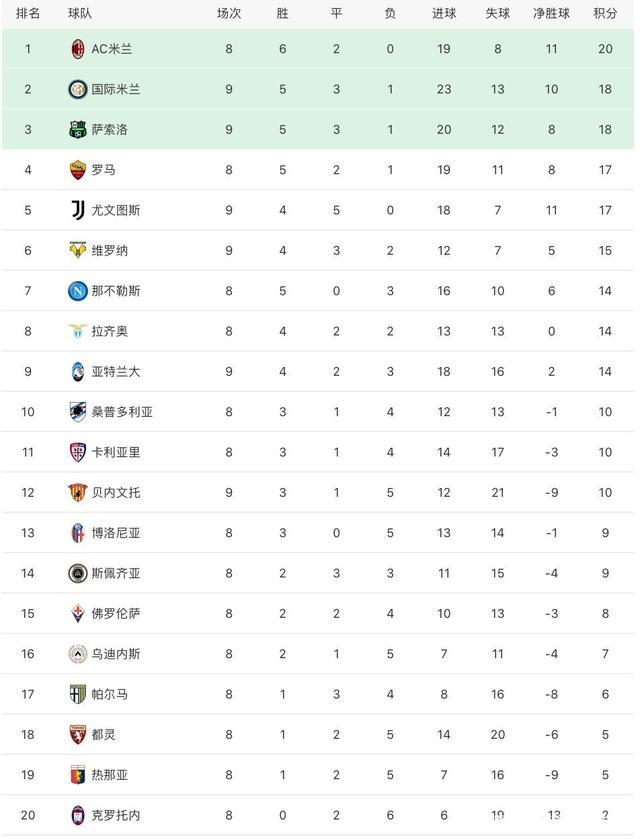Open team name 乌迪内斯
The width and height of the screenshot is (640, 839).
point(115,654)
